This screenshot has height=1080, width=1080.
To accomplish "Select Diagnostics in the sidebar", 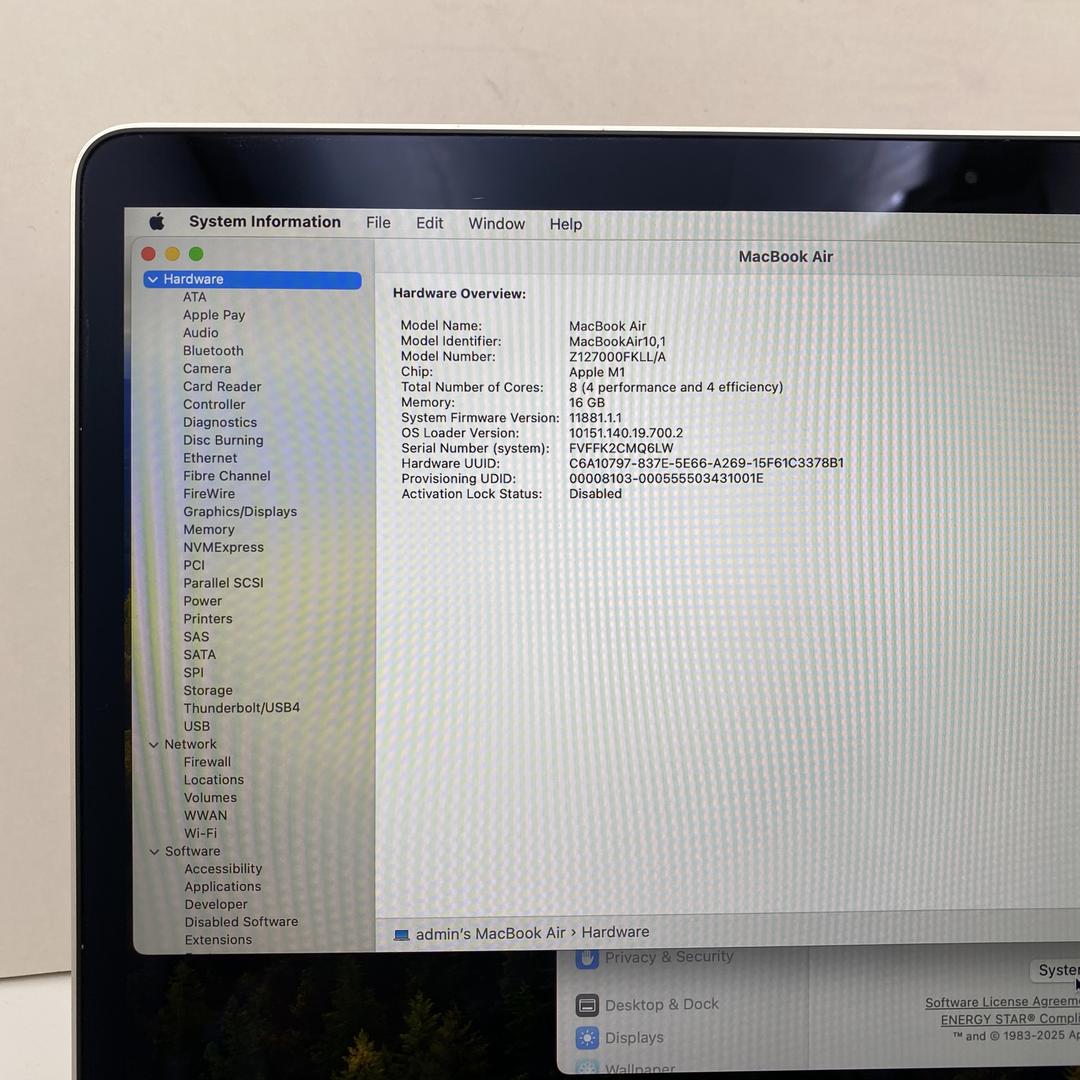I will coord(220,422).
